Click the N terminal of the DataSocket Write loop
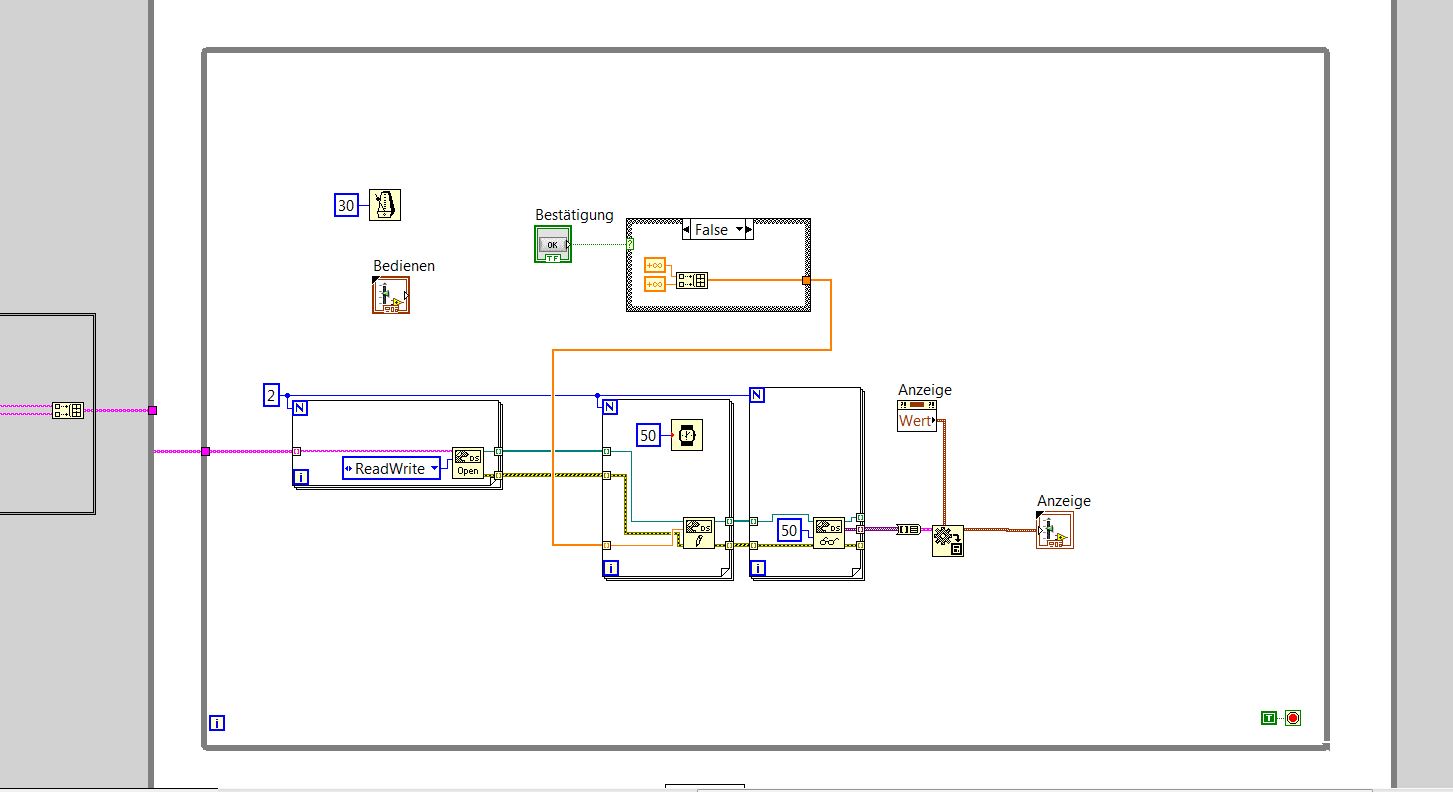 (609, 406)
